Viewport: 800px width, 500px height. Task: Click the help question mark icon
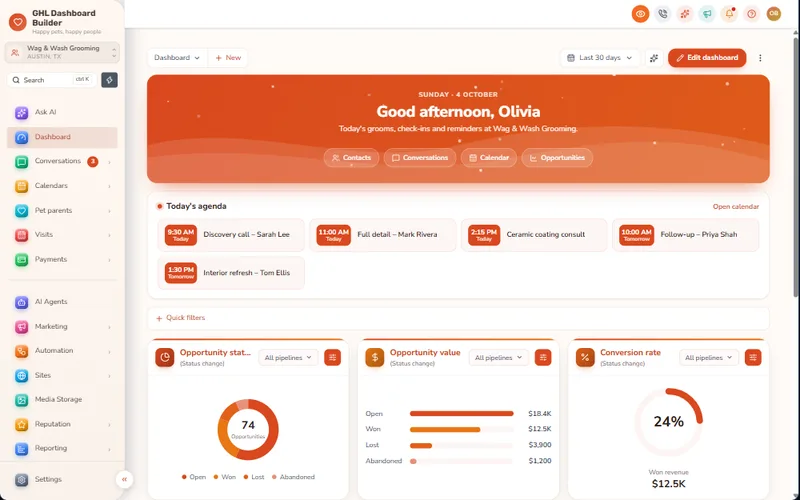pos(752,14)
